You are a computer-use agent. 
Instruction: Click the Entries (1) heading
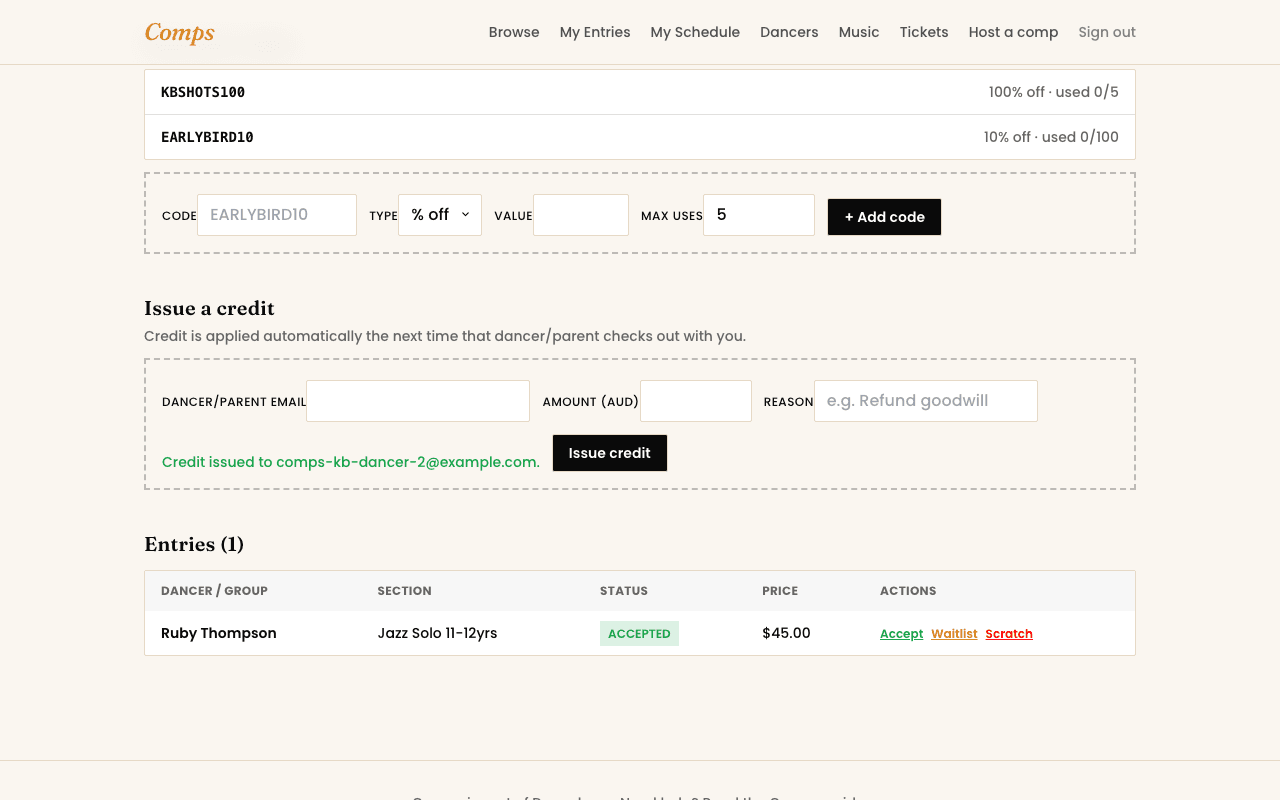(x=194, y=544)
